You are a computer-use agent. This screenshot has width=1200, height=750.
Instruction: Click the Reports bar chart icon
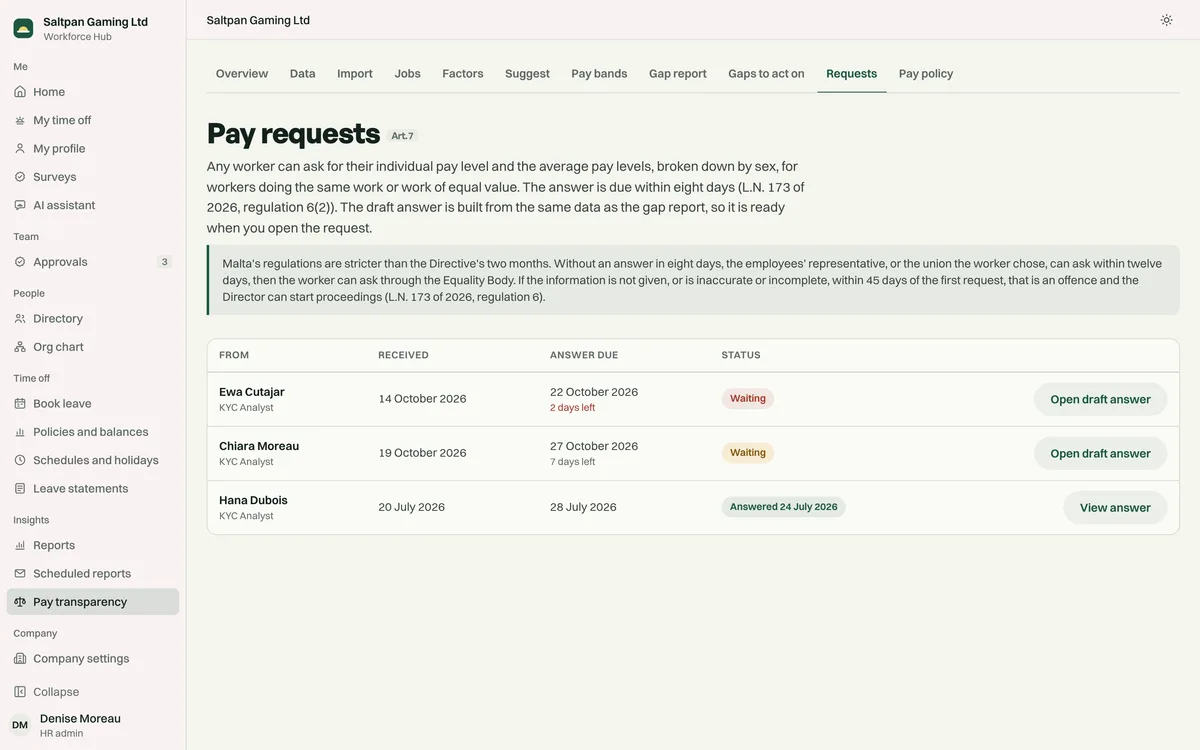pyautogui.click(x=20, y=546)
